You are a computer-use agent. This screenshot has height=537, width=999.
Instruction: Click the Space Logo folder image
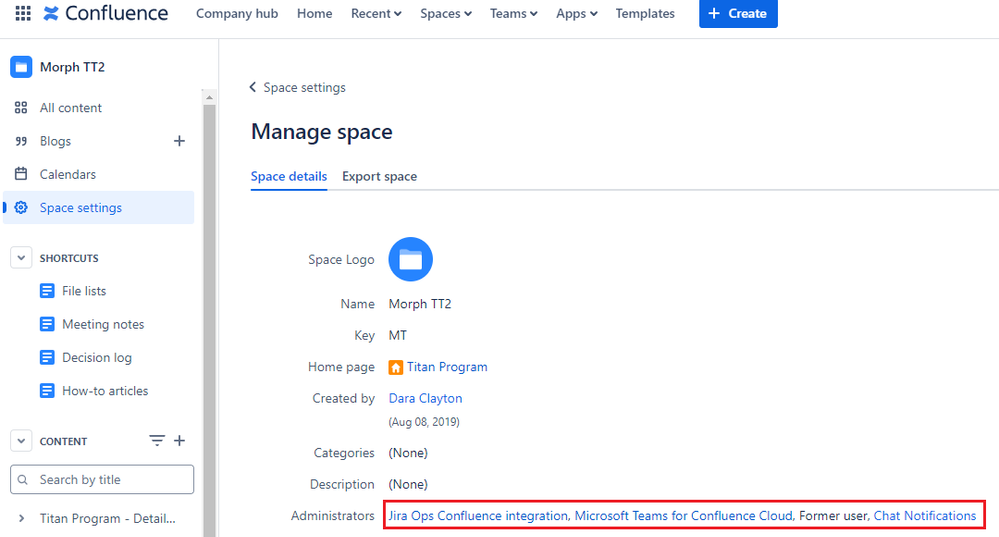point(410,259)
